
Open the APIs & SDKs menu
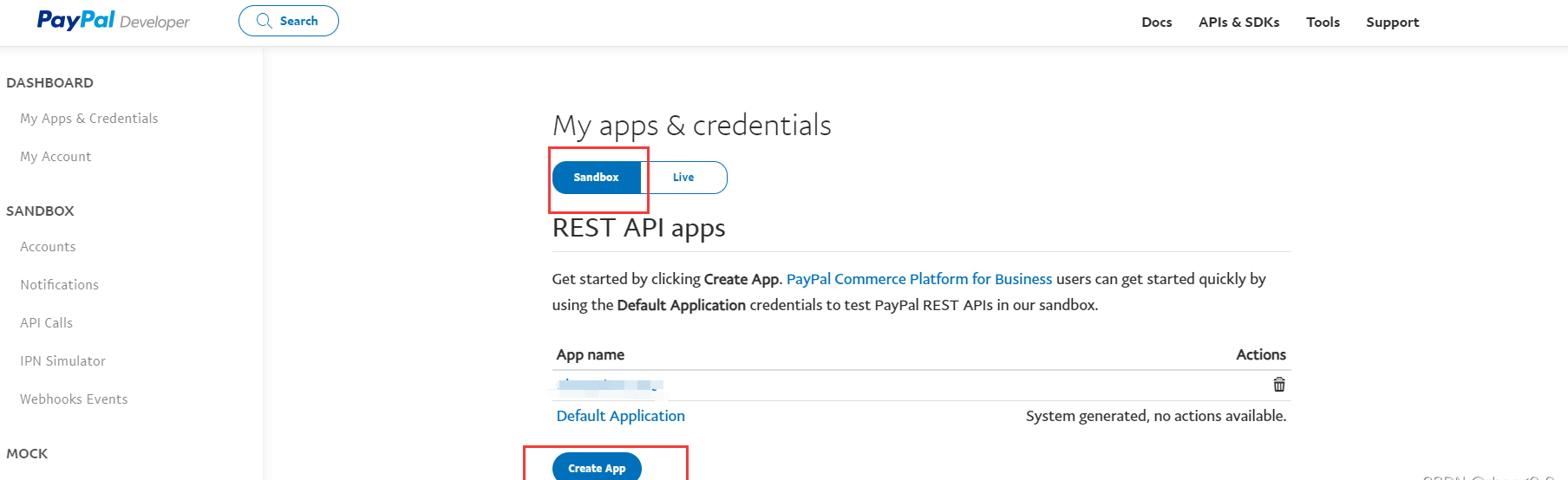[1238, 23]
